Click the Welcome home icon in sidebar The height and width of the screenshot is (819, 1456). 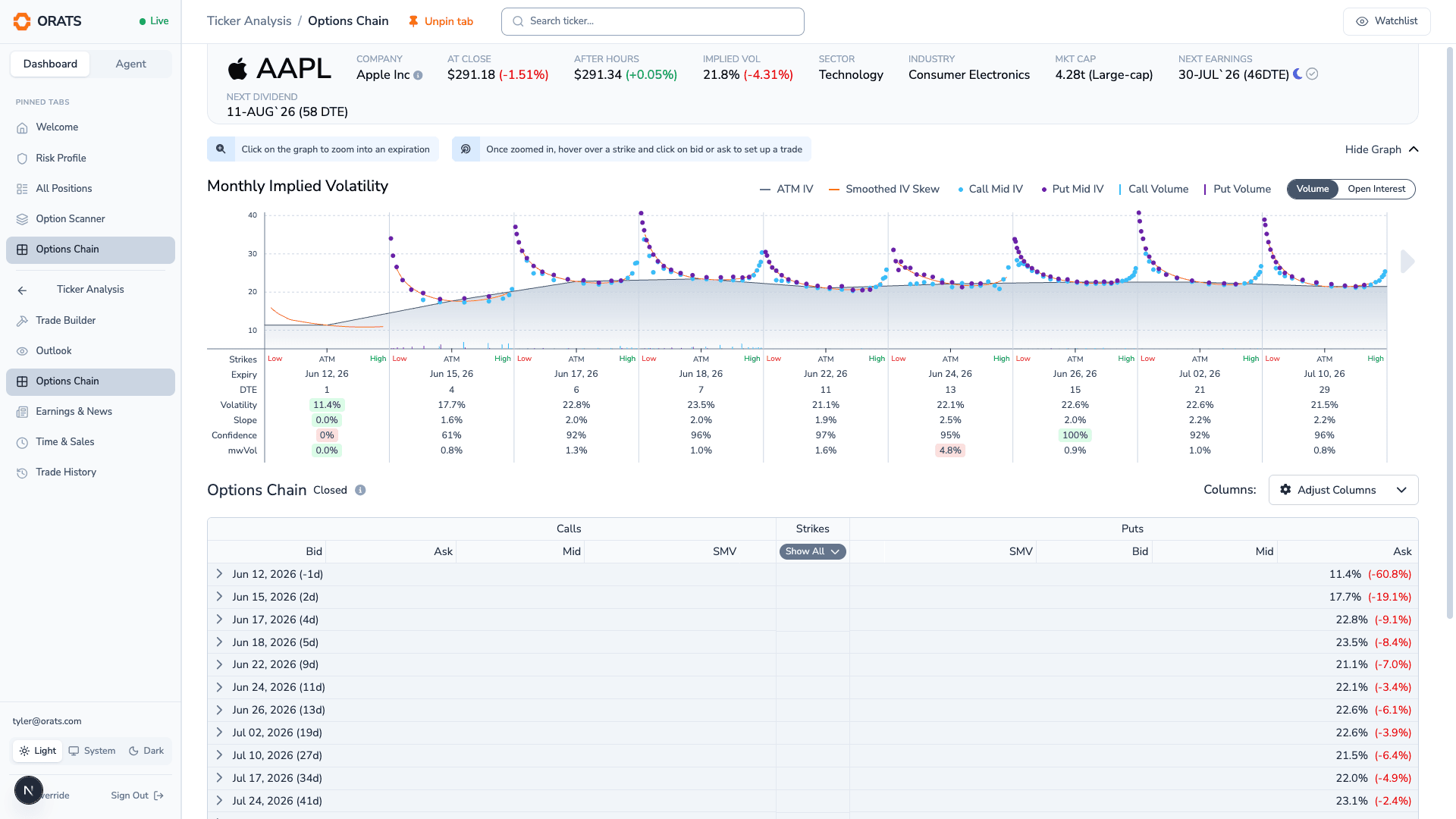pos(22,128)
